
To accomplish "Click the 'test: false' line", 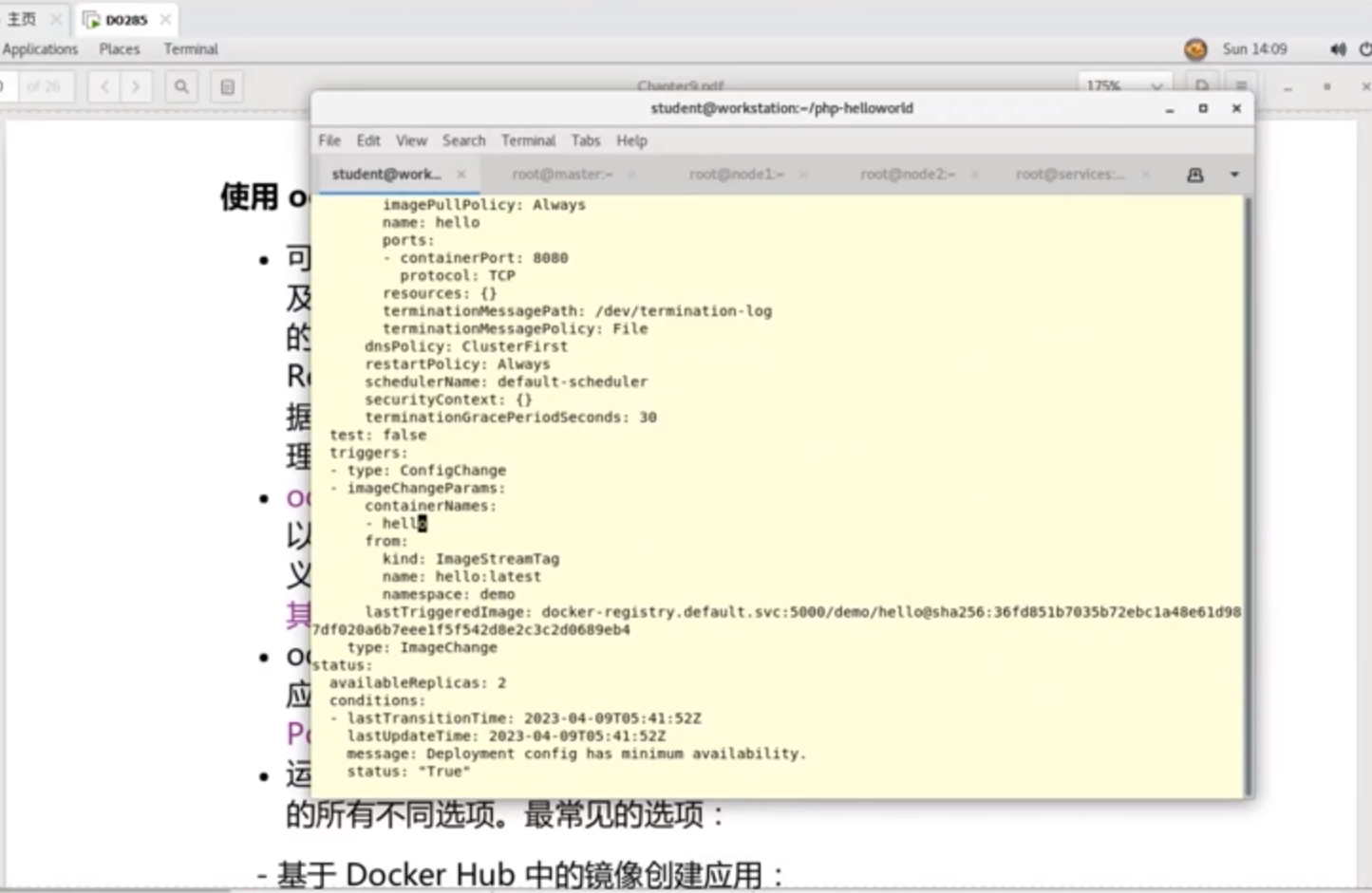I will point(378,436).
